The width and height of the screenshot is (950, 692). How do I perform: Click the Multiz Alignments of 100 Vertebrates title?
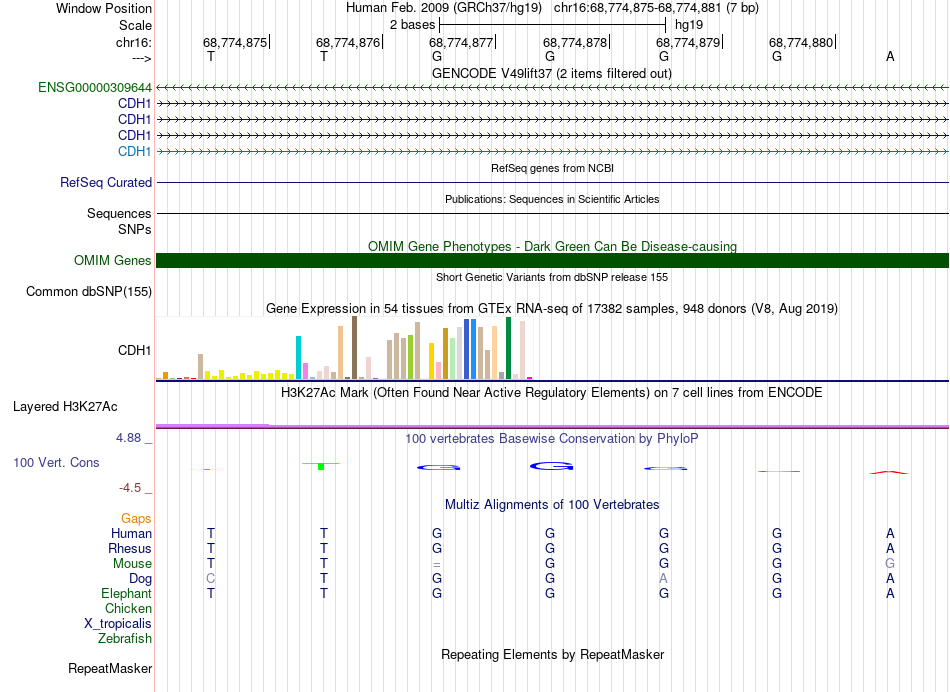(552, 504)
